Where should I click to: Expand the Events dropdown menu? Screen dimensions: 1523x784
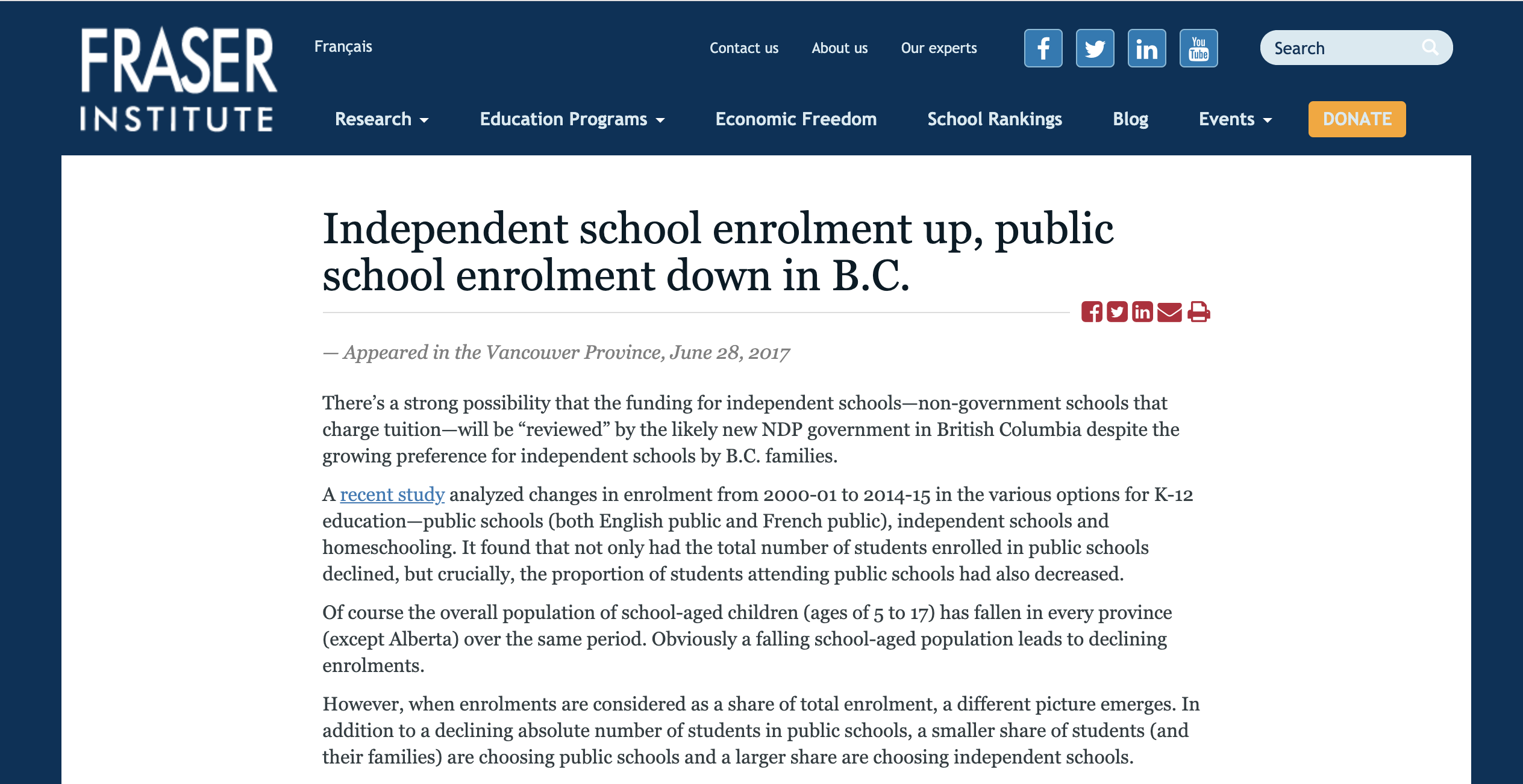point(1235,119)
